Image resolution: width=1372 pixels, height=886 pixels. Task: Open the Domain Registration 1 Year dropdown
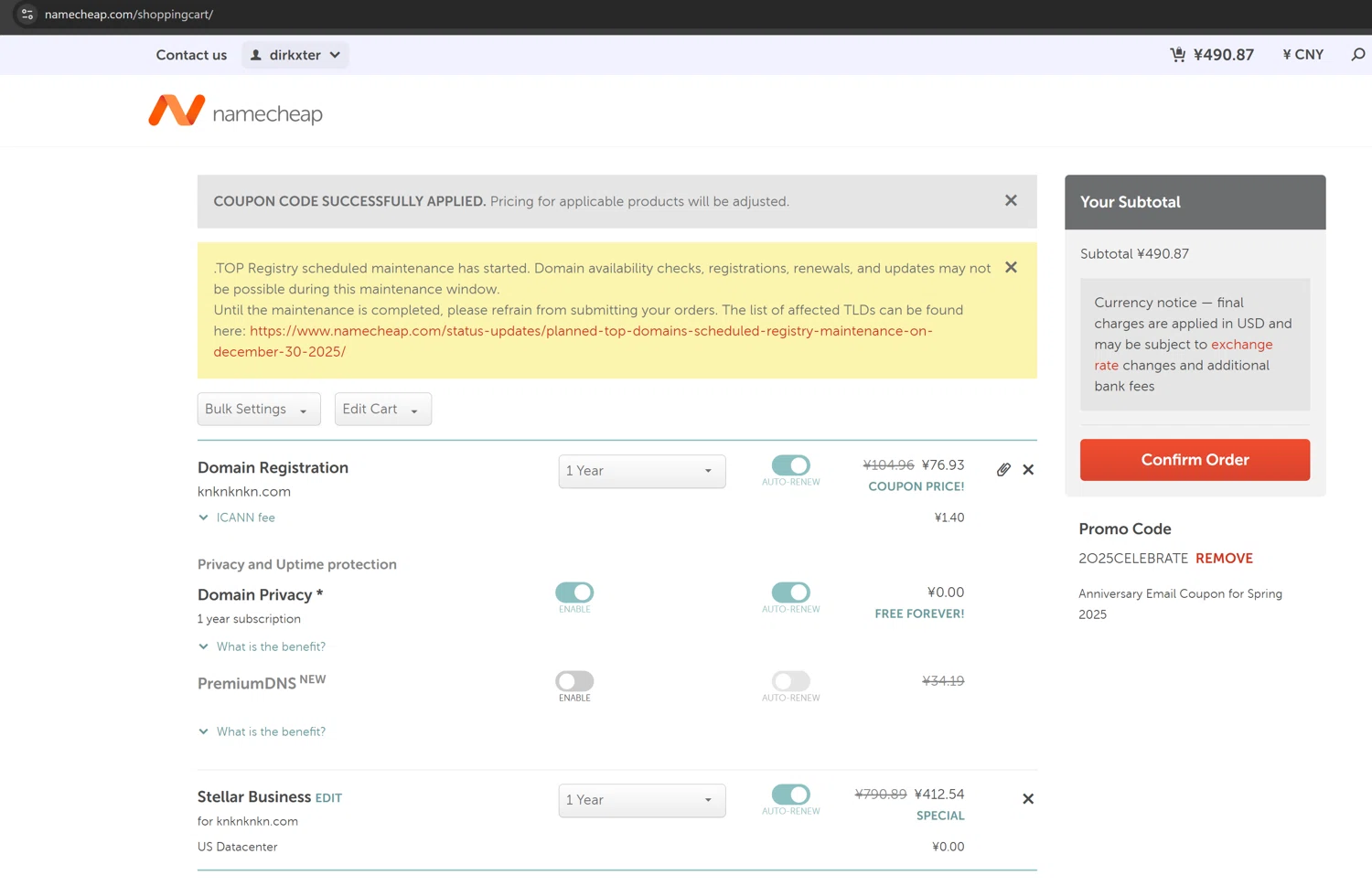pyautogui.click(x=642, y=471)
